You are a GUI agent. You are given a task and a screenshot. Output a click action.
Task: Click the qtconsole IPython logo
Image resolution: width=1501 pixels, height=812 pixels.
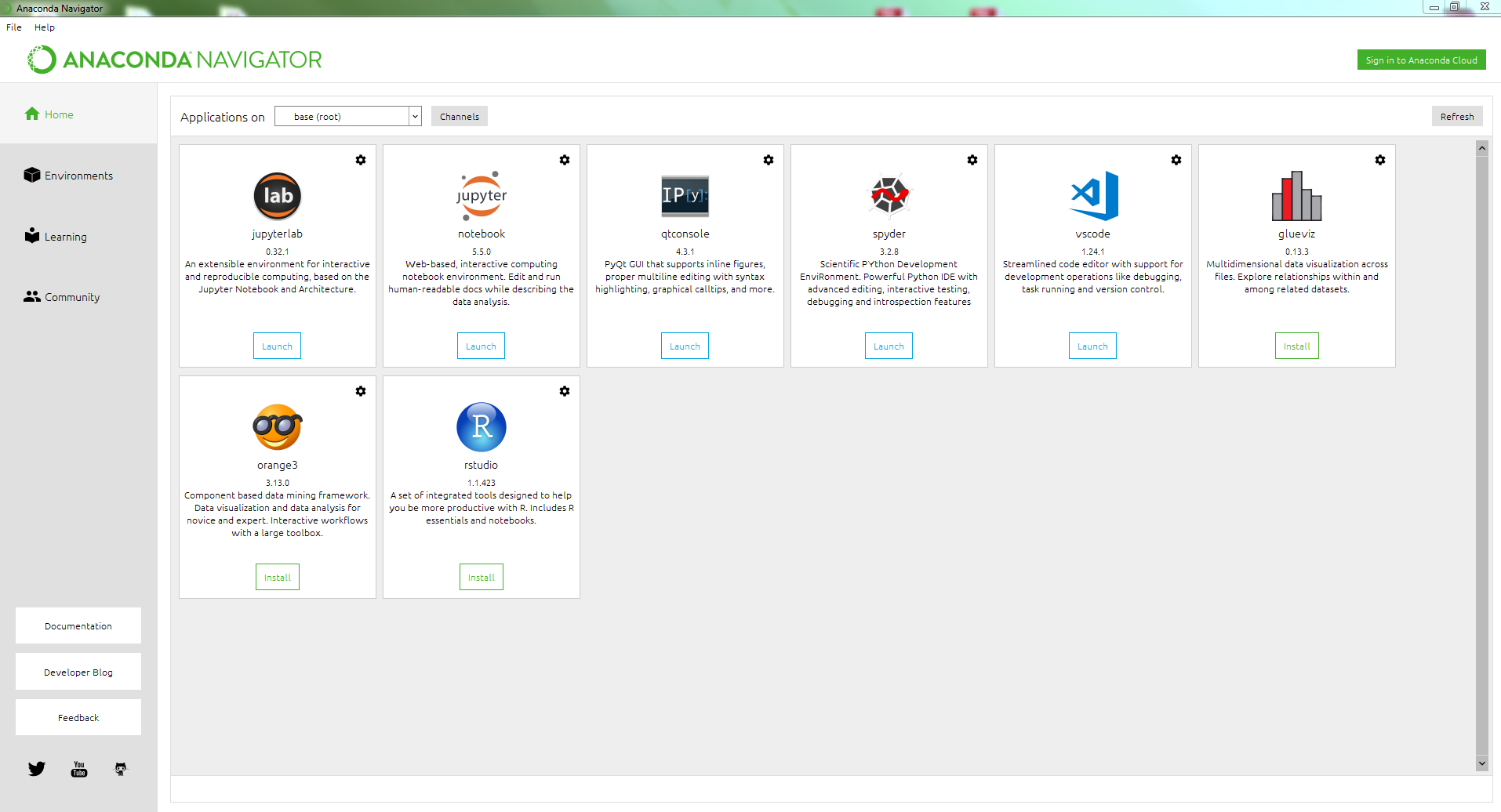[685, 196]
